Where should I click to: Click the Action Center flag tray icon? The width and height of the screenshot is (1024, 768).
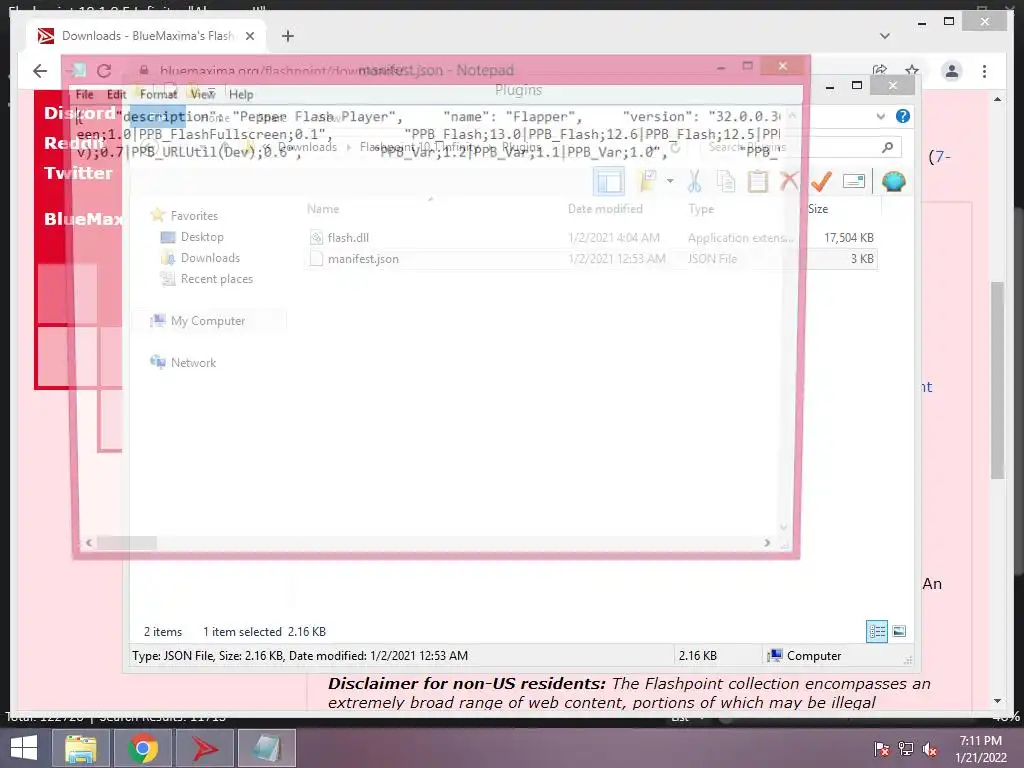[x=882, y=748]
